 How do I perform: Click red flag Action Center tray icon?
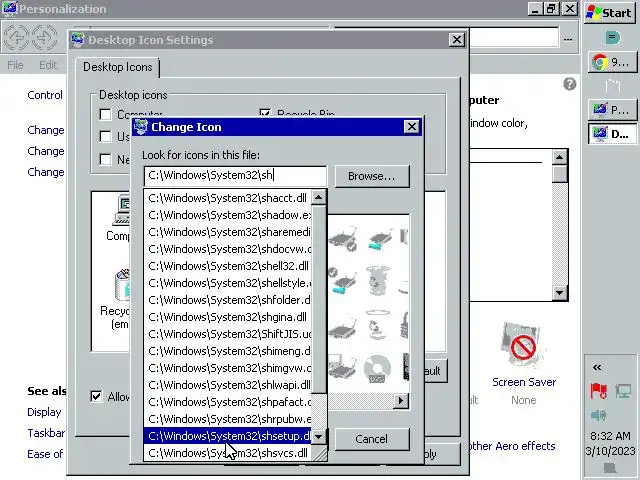(x=598, y=391)
